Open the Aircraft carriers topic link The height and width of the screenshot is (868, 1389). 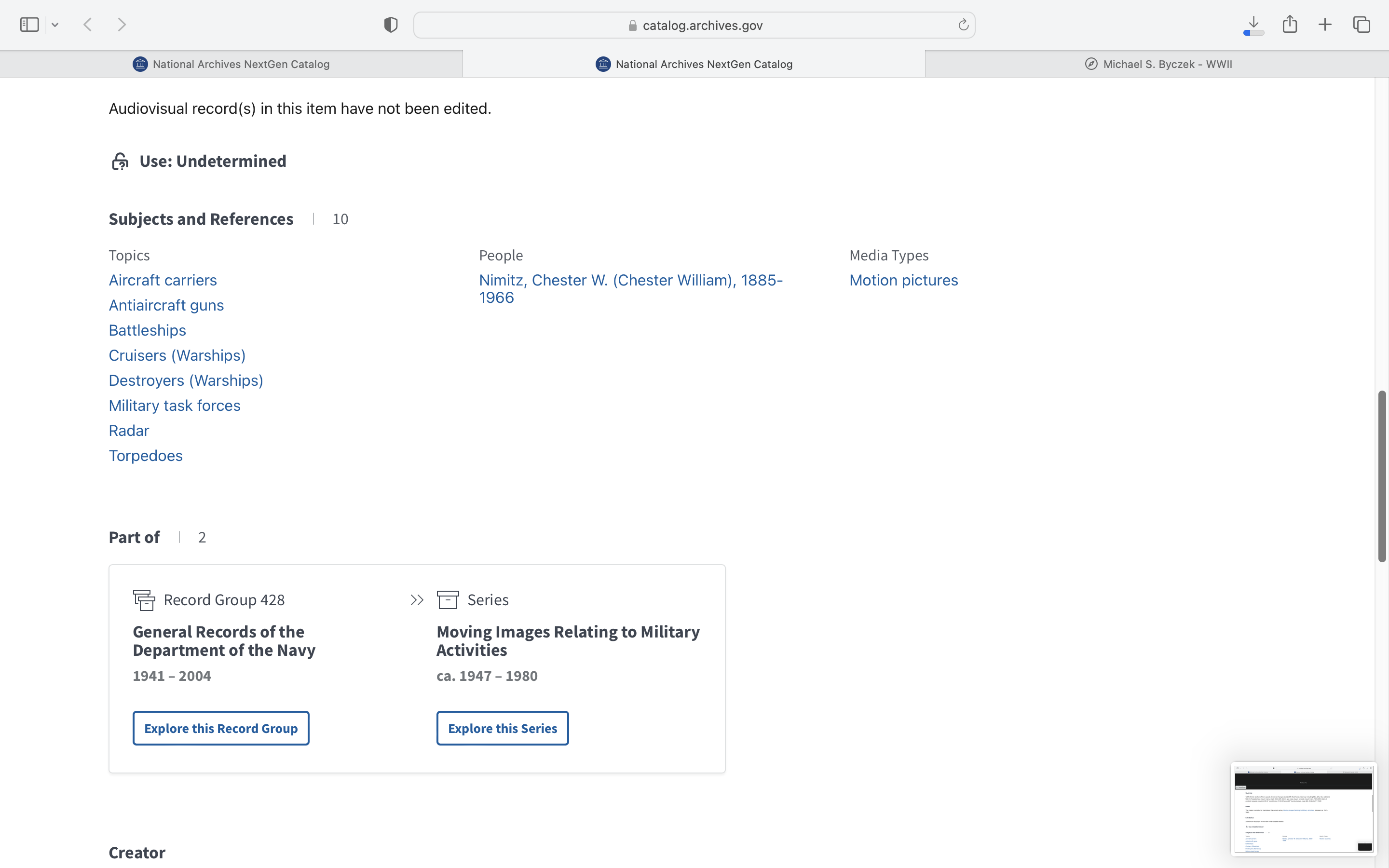(x=163, y=280)
